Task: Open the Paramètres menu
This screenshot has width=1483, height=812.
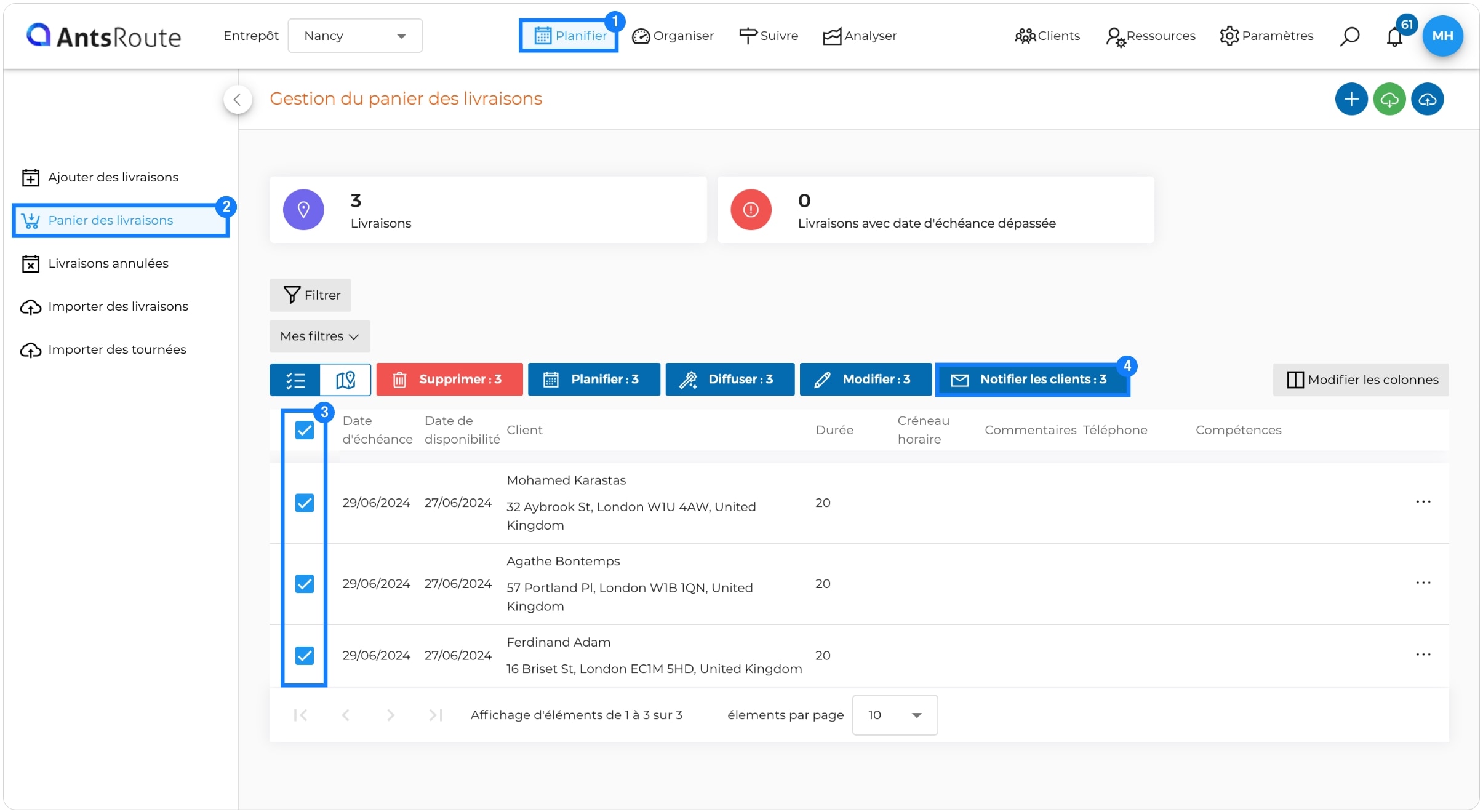Action: point(1266,36)
